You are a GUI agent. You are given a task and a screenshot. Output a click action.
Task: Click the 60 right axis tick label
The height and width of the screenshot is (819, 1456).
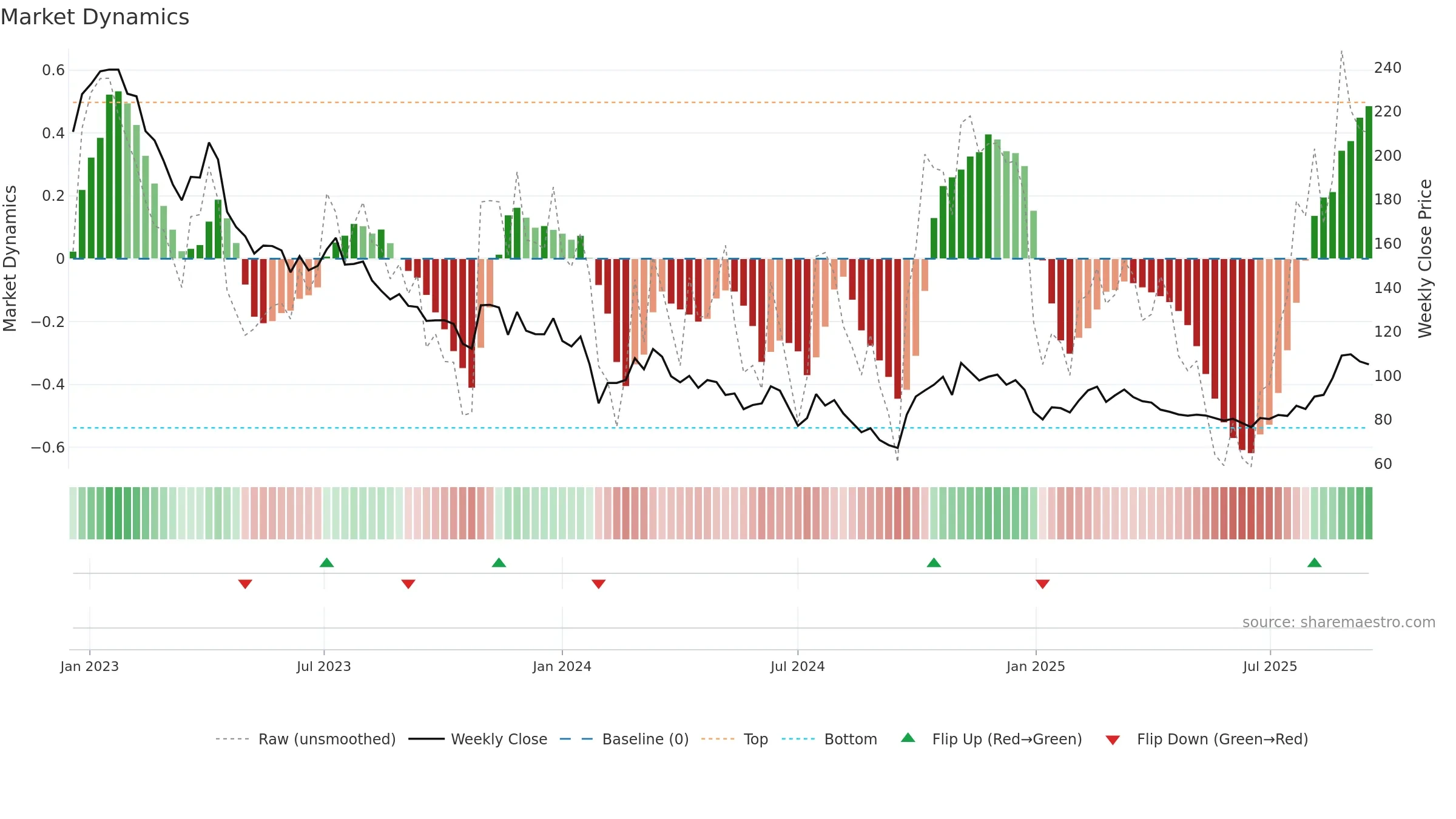1383,464
